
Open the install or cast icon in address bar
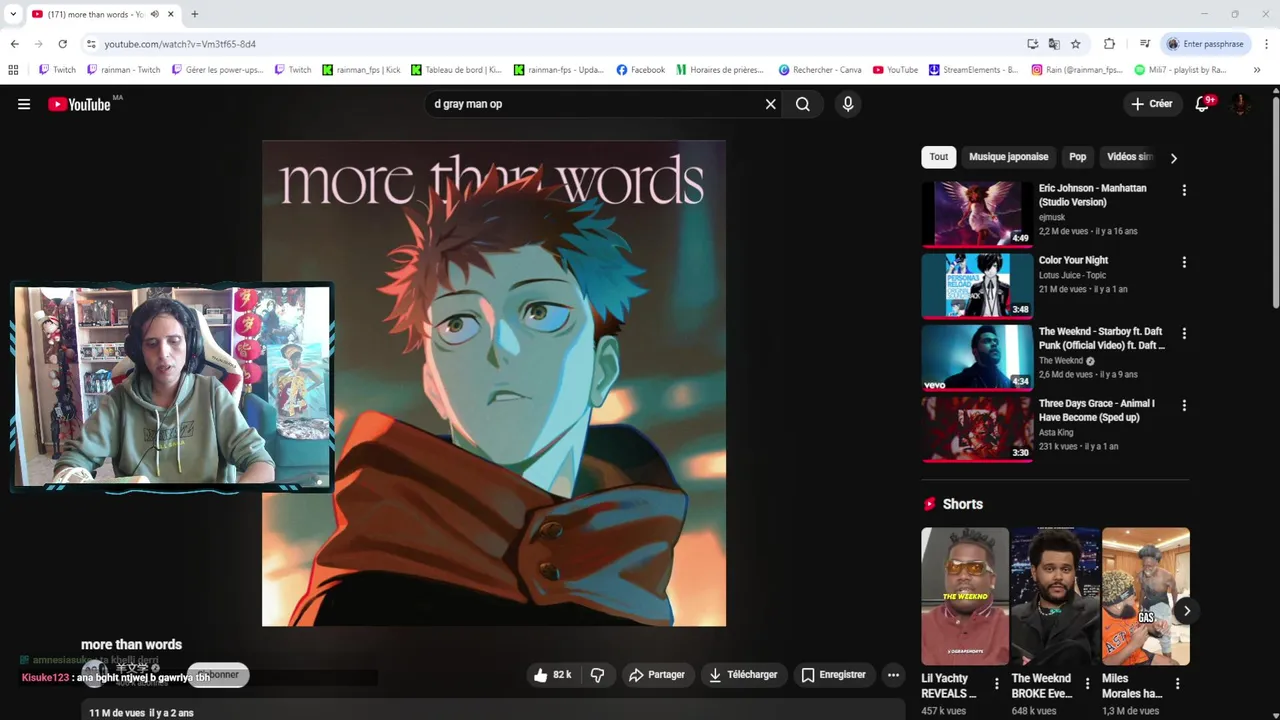(x=1032, y=44)
